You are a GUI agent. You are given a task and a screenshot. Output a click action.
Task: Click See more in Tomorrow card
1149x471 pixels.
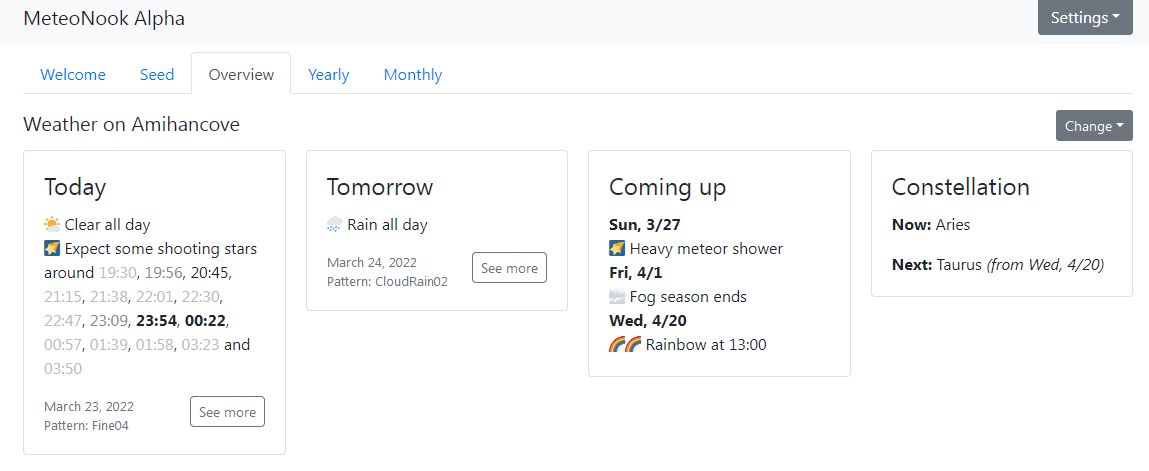[509, 268]
